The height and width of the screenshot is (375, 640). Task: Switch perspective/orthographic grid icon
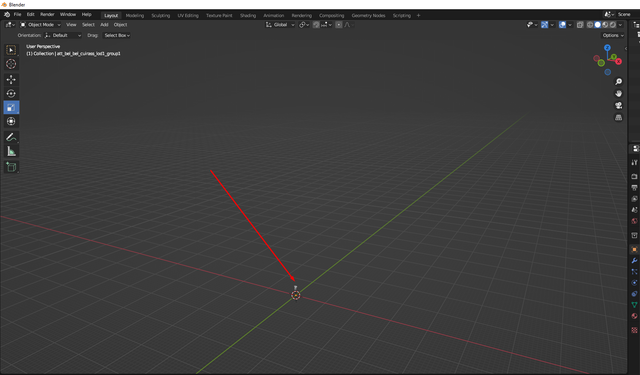[619, 118]
